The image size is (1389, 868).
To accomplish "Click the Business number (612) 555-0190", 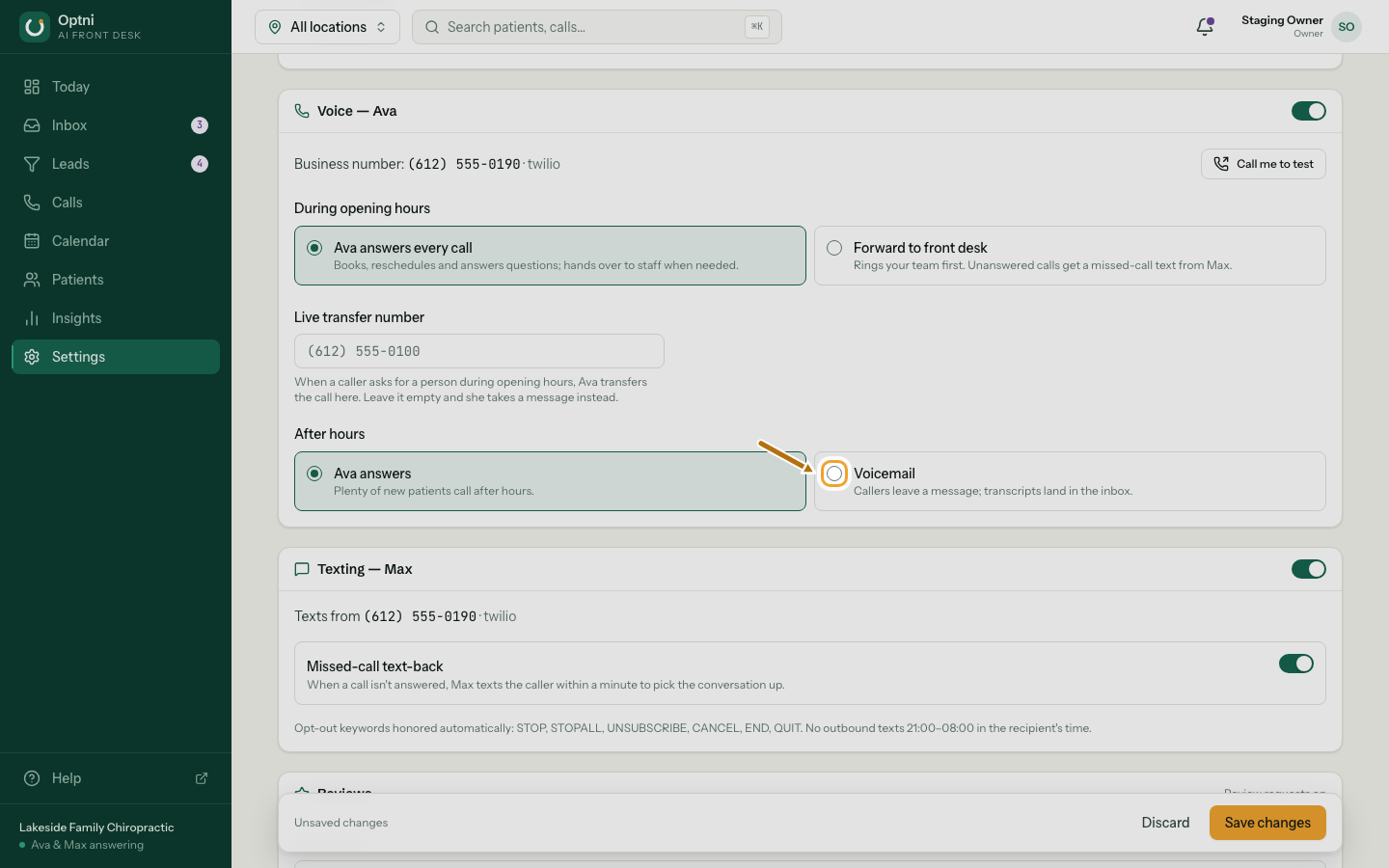I will coord(464,164).
